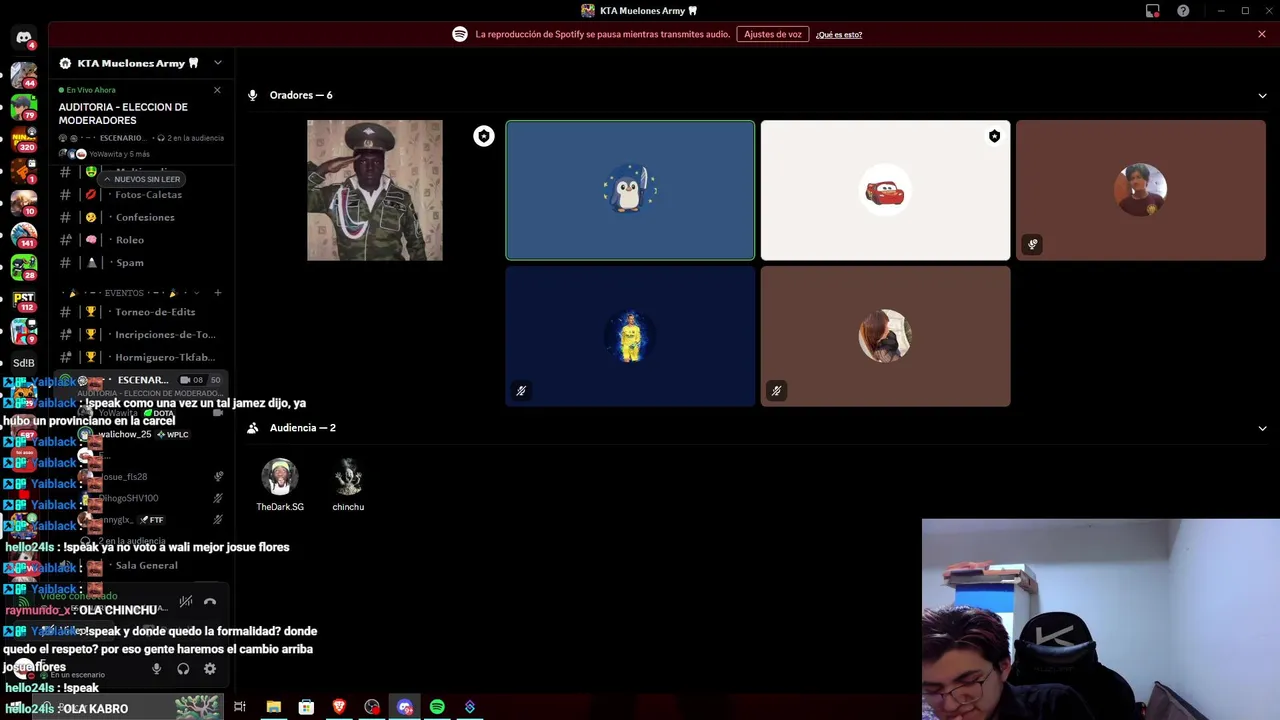Viewport: 1280px width, 720px height.
Task: Open the server icon with 44 badge
Action: [x=24, y=74]
